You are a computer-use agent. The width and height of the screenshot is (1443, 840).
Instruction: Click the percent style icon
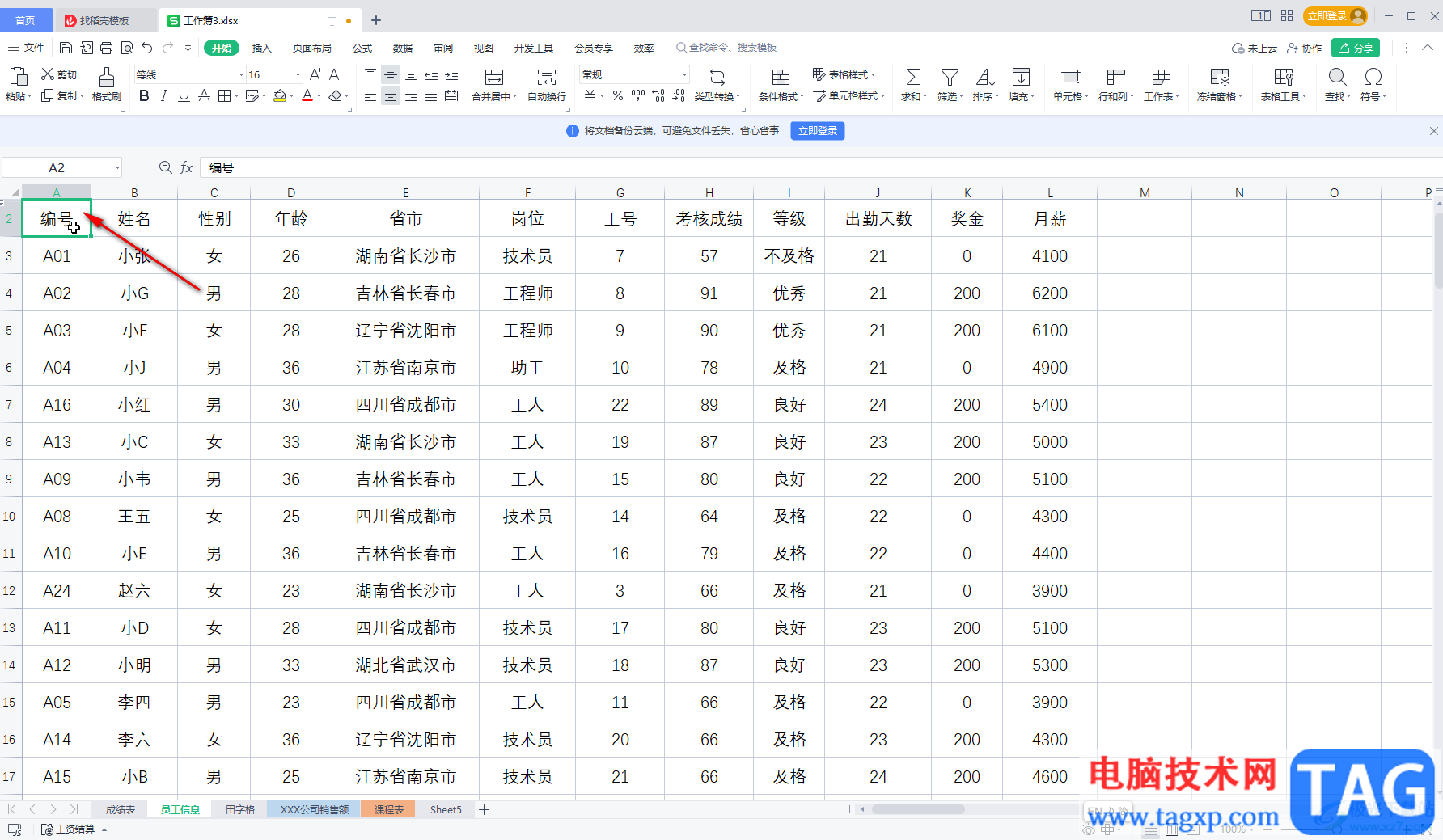(x=618, y=95)
